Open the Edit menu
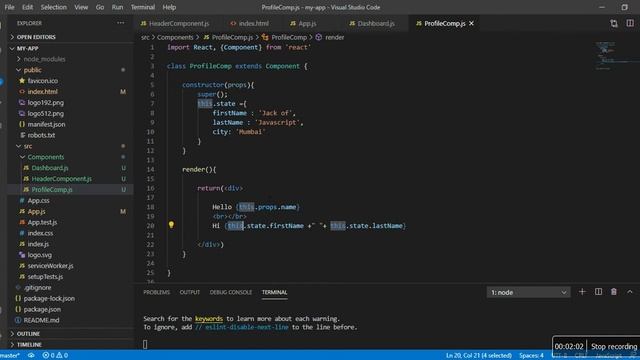The width and height of the screenshot is (640, 360). coord(27,7)
